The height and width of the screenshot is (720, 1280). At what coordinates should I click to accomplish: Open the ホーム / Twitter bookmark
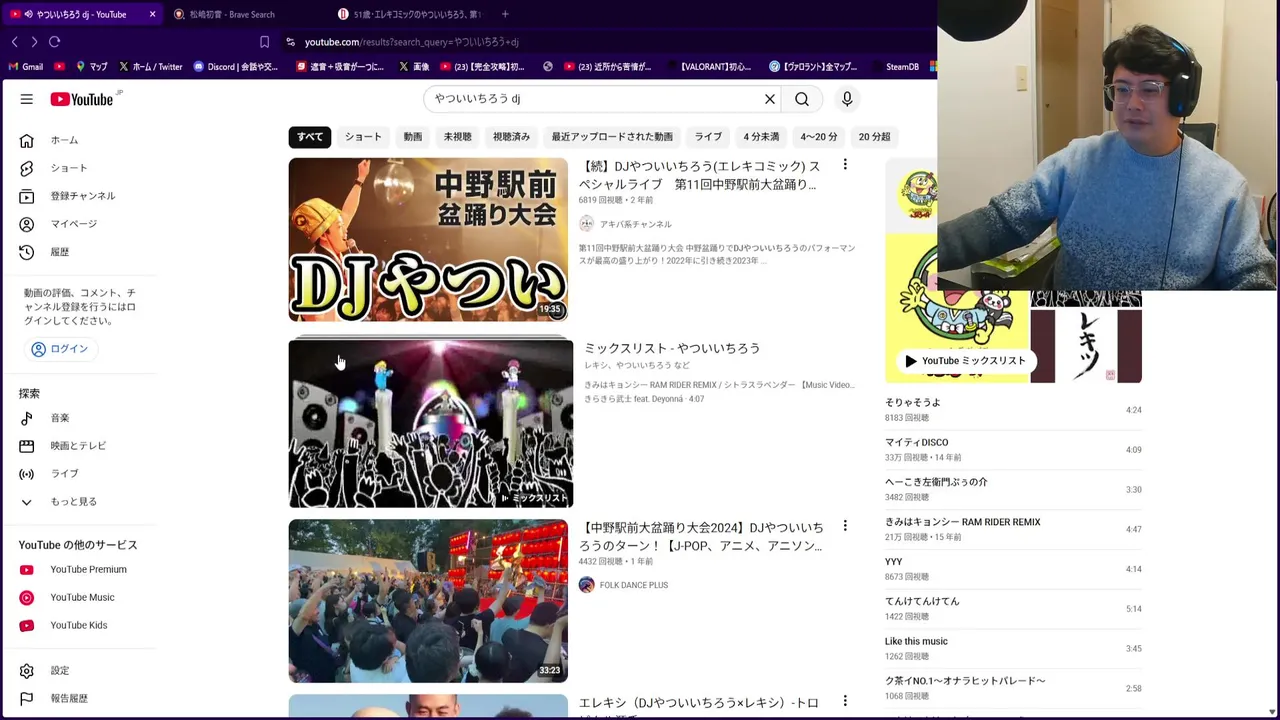[151, 67]
